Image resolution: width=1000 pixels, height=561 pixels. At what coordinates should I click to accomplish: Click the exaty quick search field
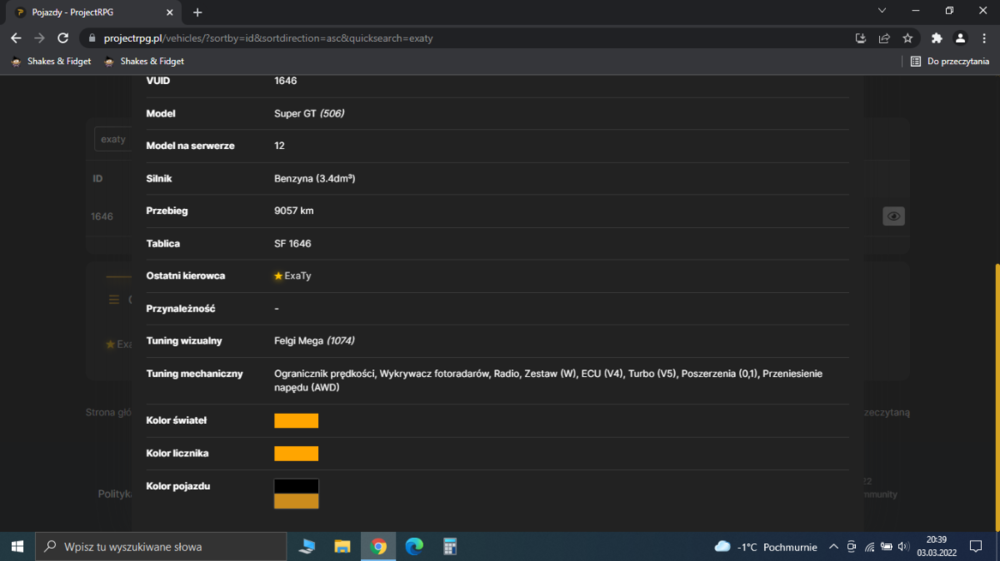pyautogui.click(x=113, y=139)
